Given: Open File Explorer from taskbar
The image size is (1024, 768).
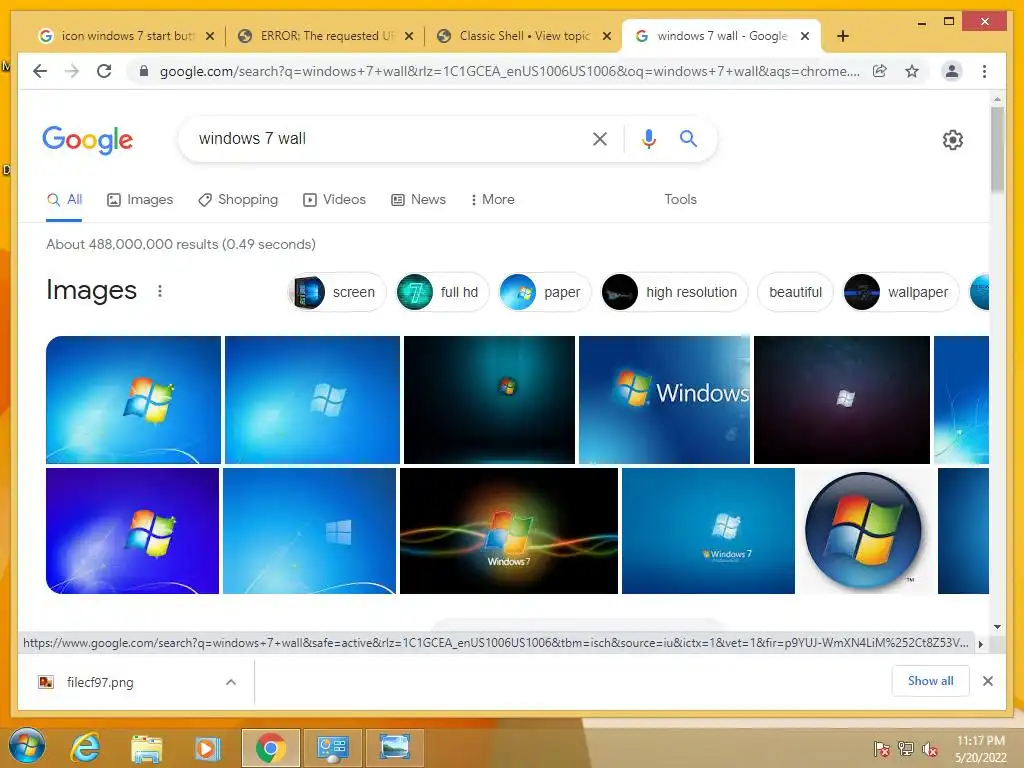Looking at the screenshot, I should tap(146, 748).
